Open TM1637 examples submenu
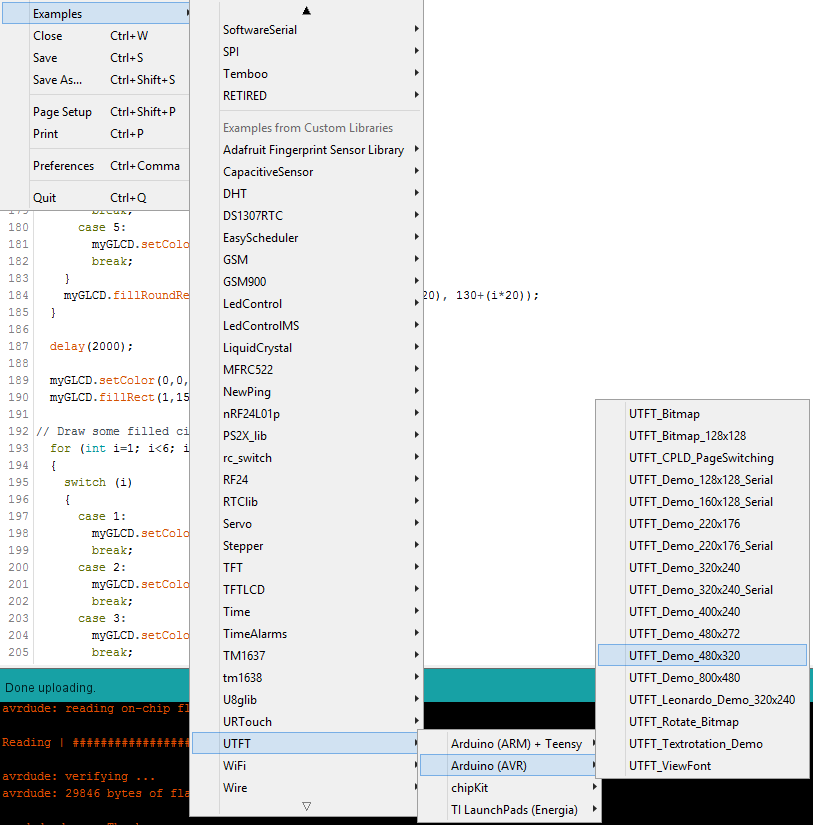This screenshot has width=813, height=825. click(x=306, y=656)
